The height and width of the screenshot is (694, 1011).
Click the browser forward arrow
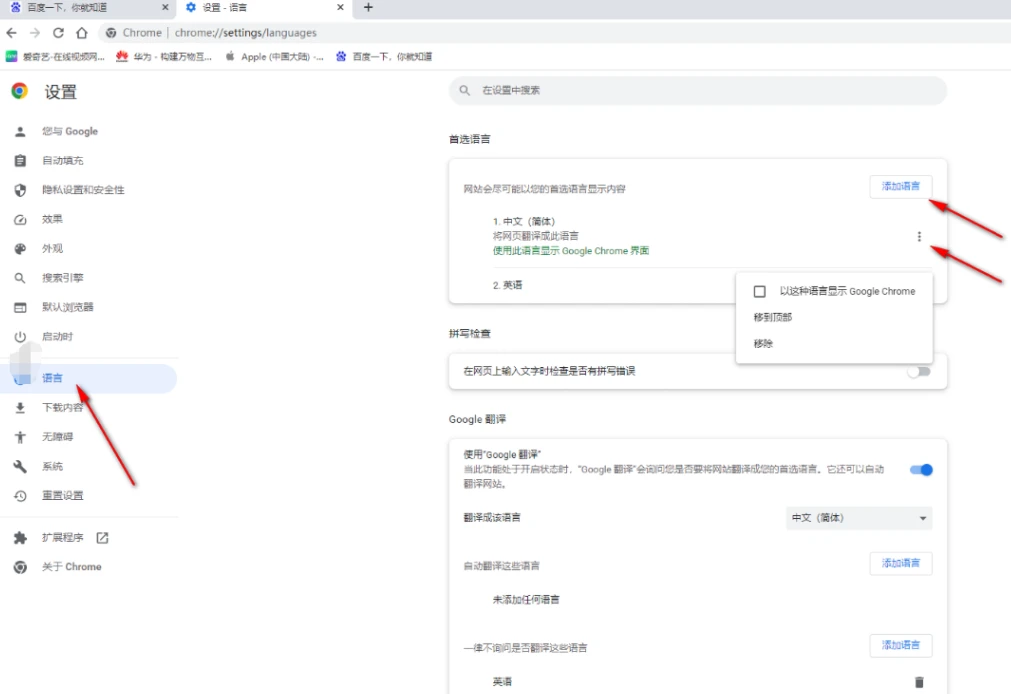[x=35, y=33]
